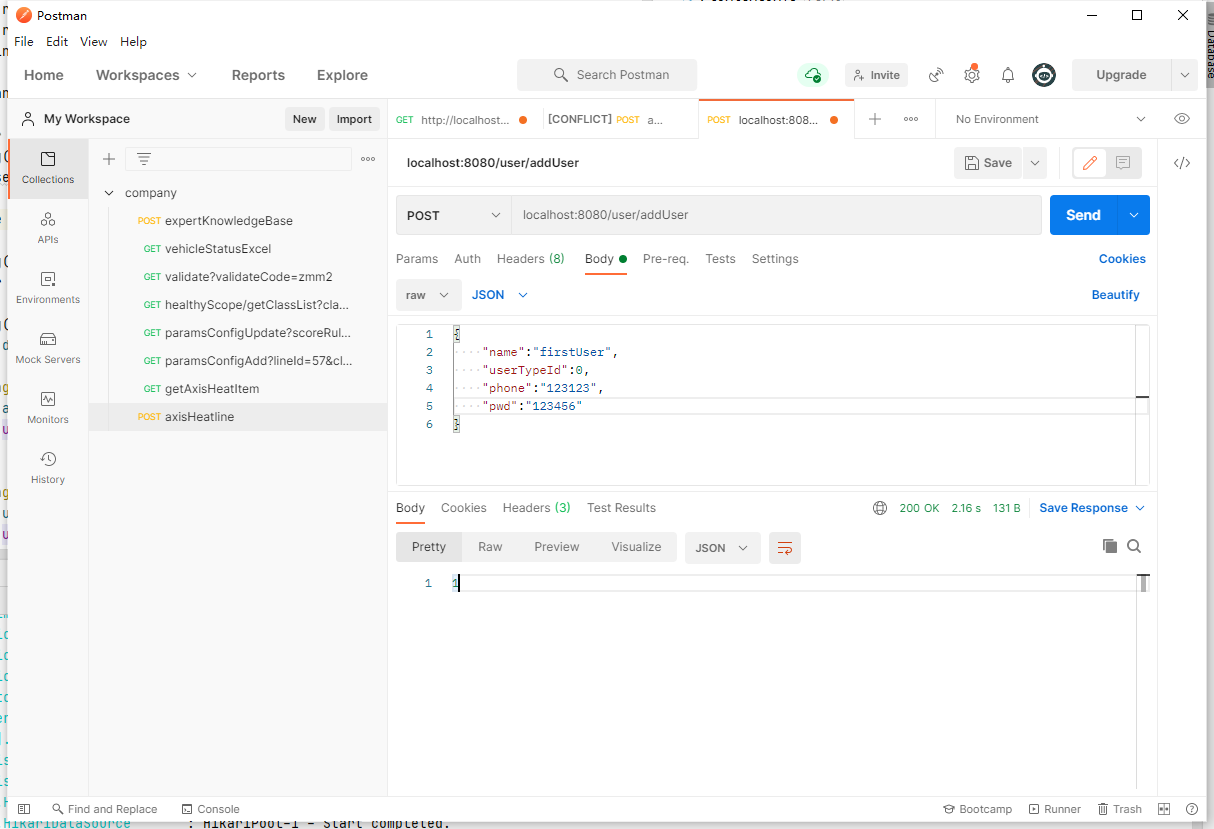Image resolution: width=1214 pixels, height=829 pixels.
Task: Switch to the edit (pencil) mode
Action: click(x=1090, y=163)
